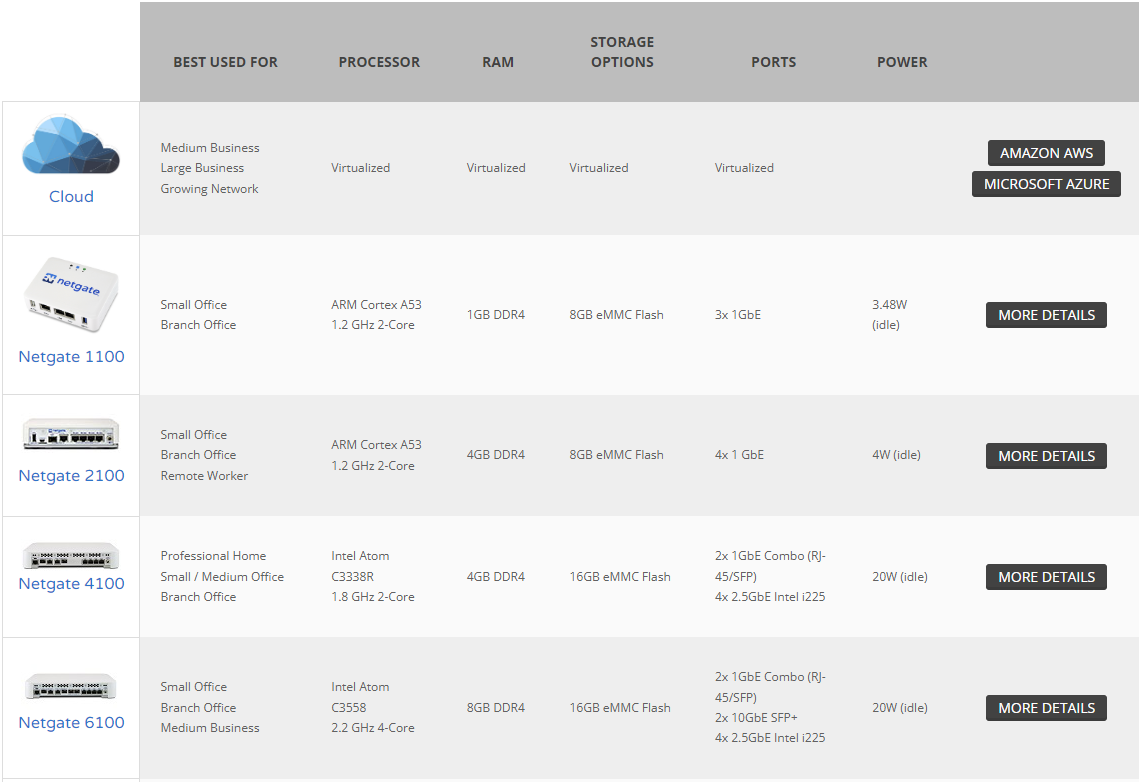The image size is (1139, 782).
Task: Open the Netgate 6100 product link
Action: 70,722
